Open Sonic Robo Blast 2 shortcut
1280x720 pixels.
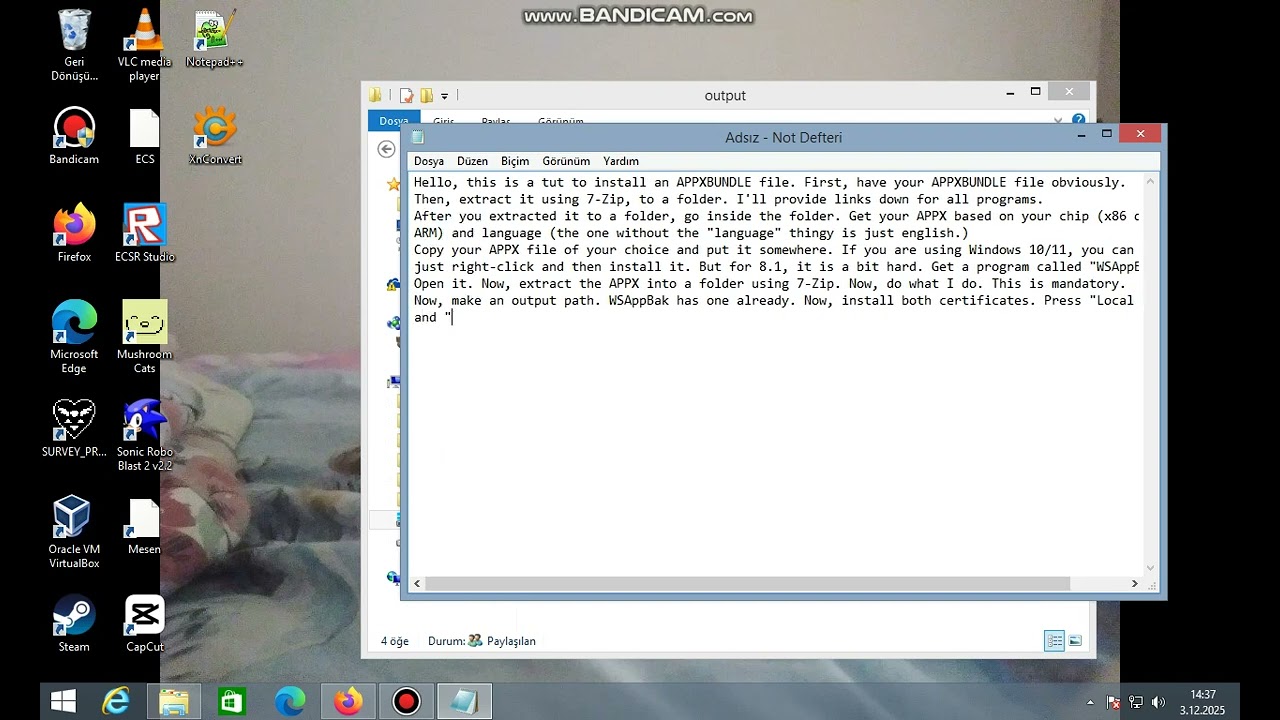pyautogui.click(x=144, y=436)
